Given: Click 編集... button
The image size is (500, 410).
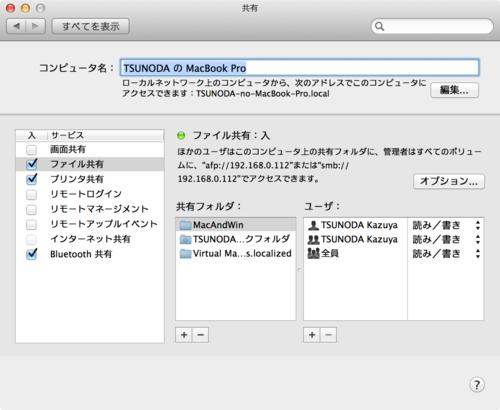Looking at the screenshot, I should pyautogui.click(x=454, y=90).
